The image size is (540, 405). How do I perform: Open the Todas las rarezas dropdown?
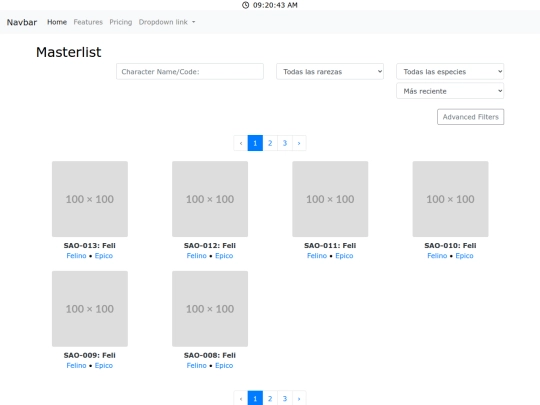330,72
